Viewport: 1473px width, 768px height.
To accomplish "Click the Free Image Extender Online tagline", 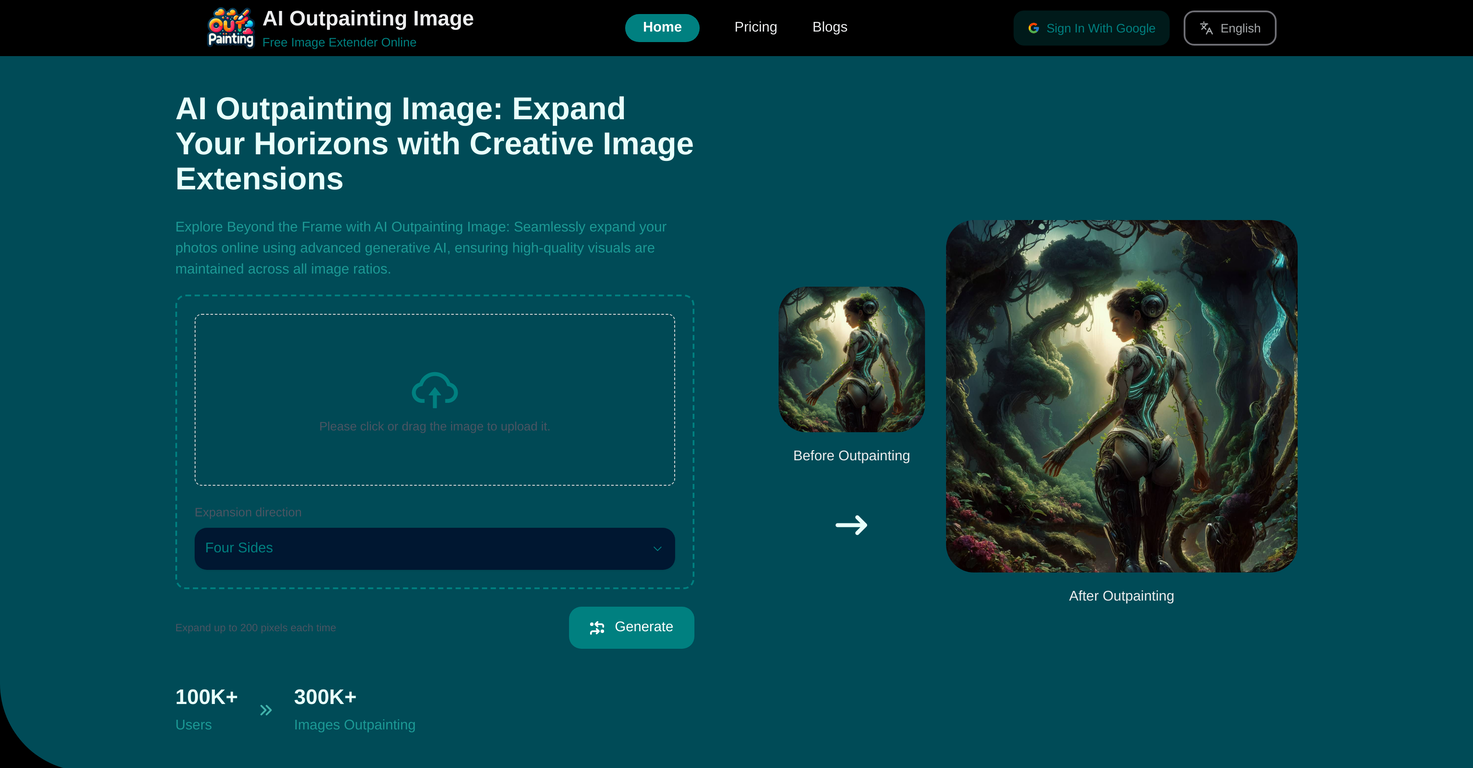I will coord(339,42).
